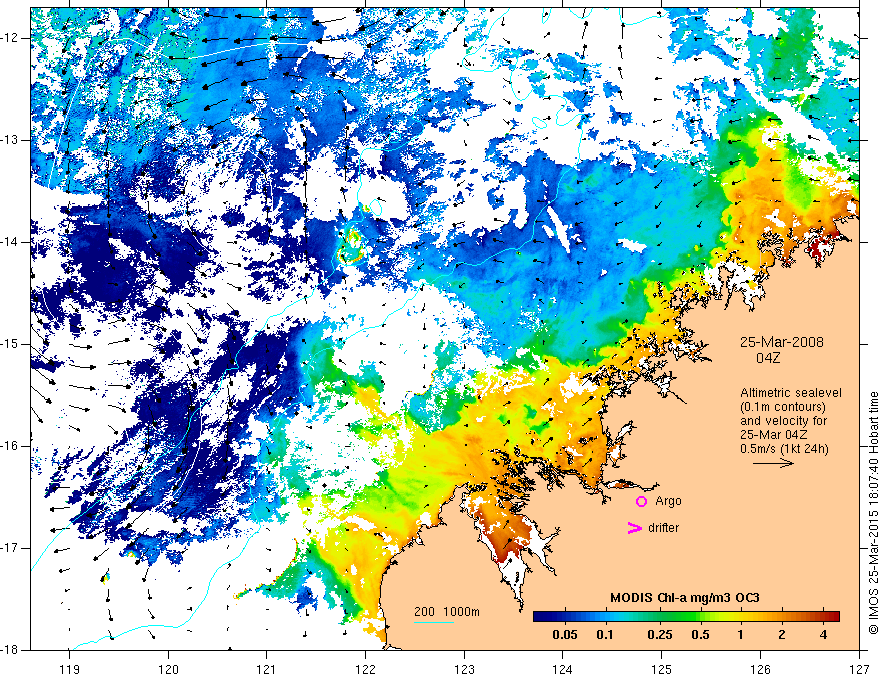The image size is (880, 680).
Task: Click the IMOS copyright timestamp text
Action: (x=873, y=513)
